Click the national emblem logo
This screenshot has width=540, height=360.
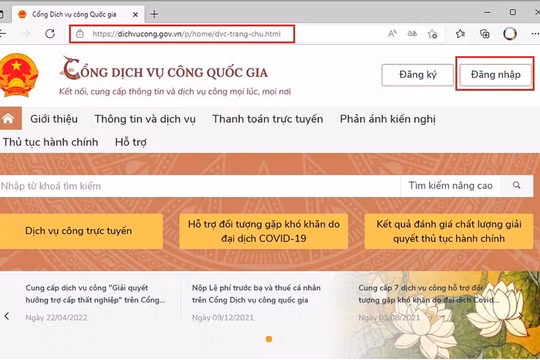(x=18, y=75)
